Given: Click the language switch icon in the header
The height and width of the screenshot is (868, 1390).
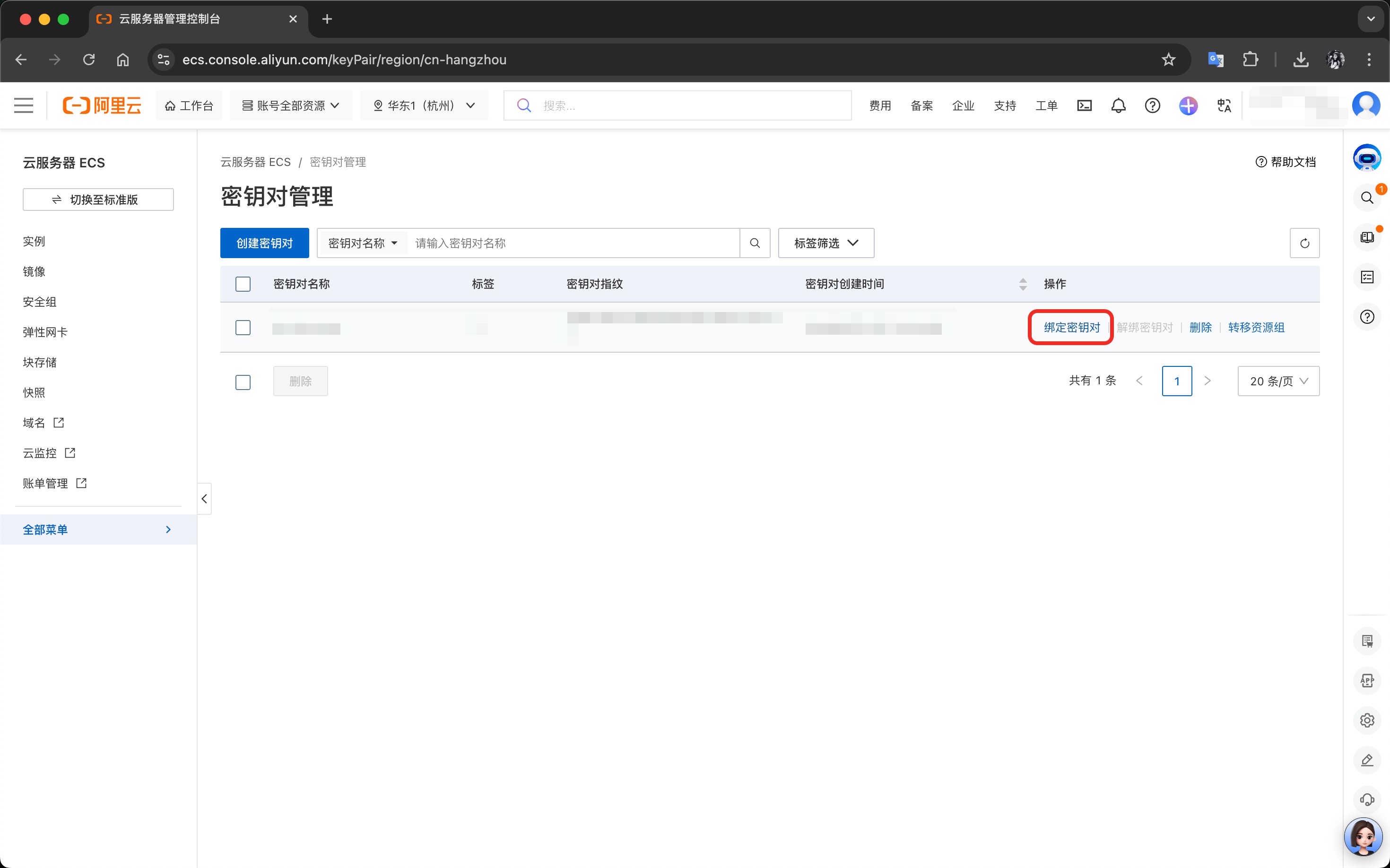Looking at the screenshot, I should pos(1224,105).
